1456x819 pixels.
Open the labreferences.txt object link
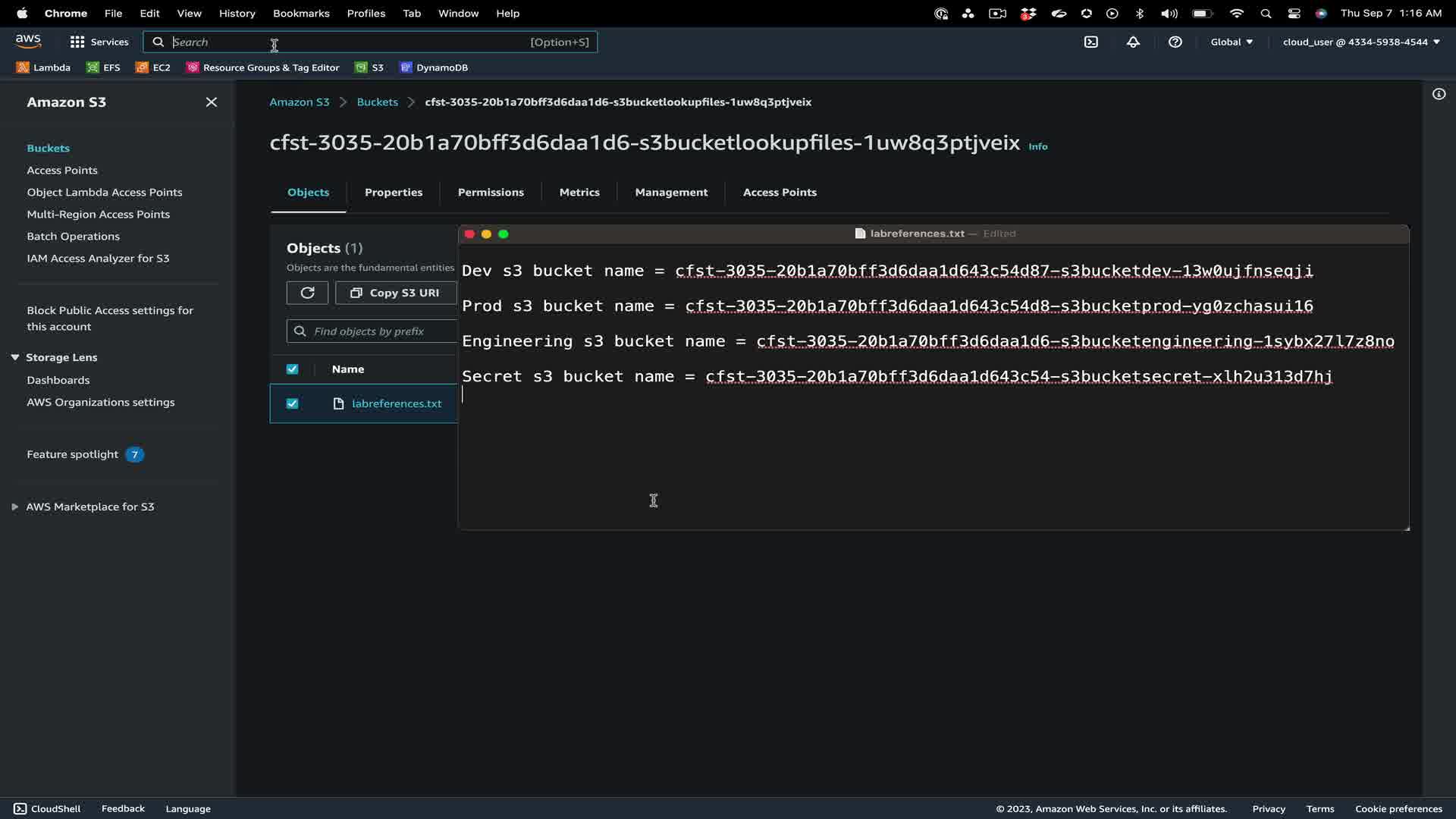397,403
